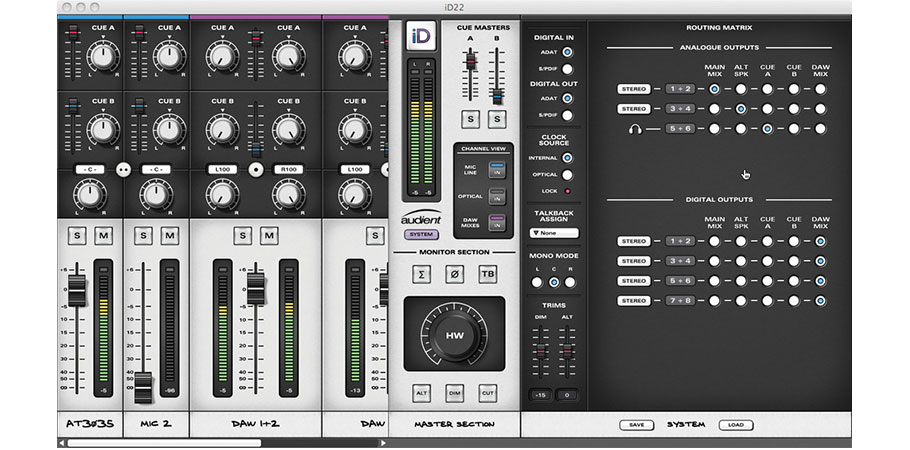Image resolution: width=910 pixels, height=450 pixels.
Task: Toggle the ALT speaker button
Action: (421, 393)
